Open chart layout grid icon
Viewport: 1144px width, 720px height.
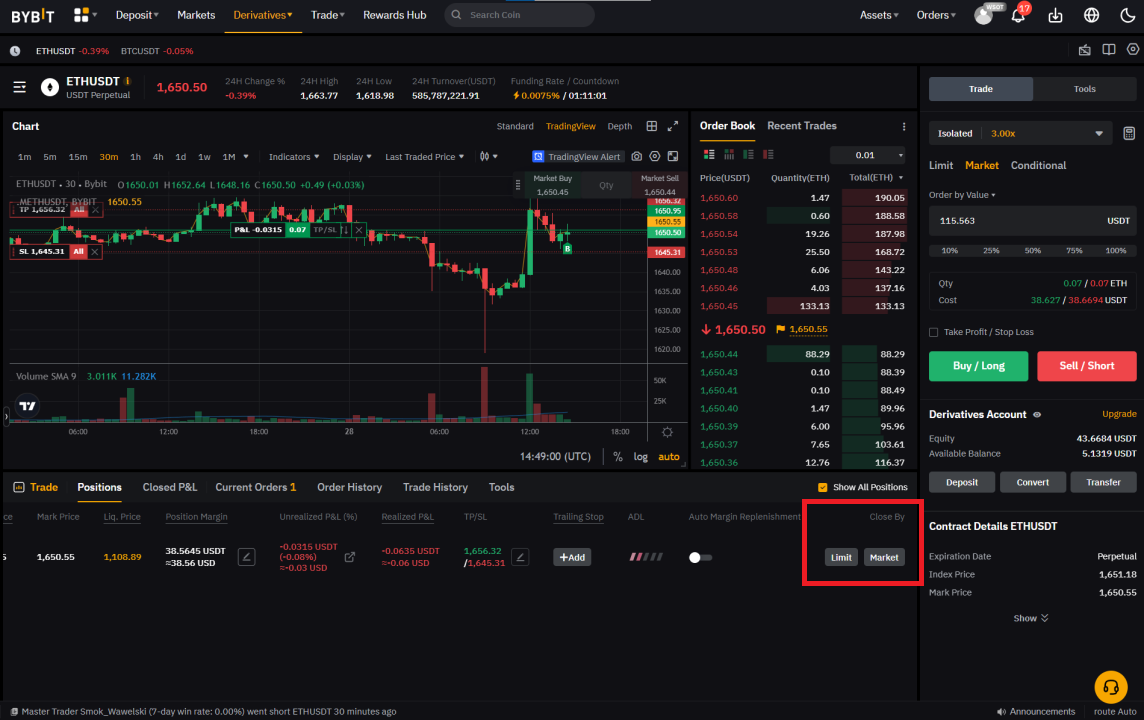pos(652,126)
